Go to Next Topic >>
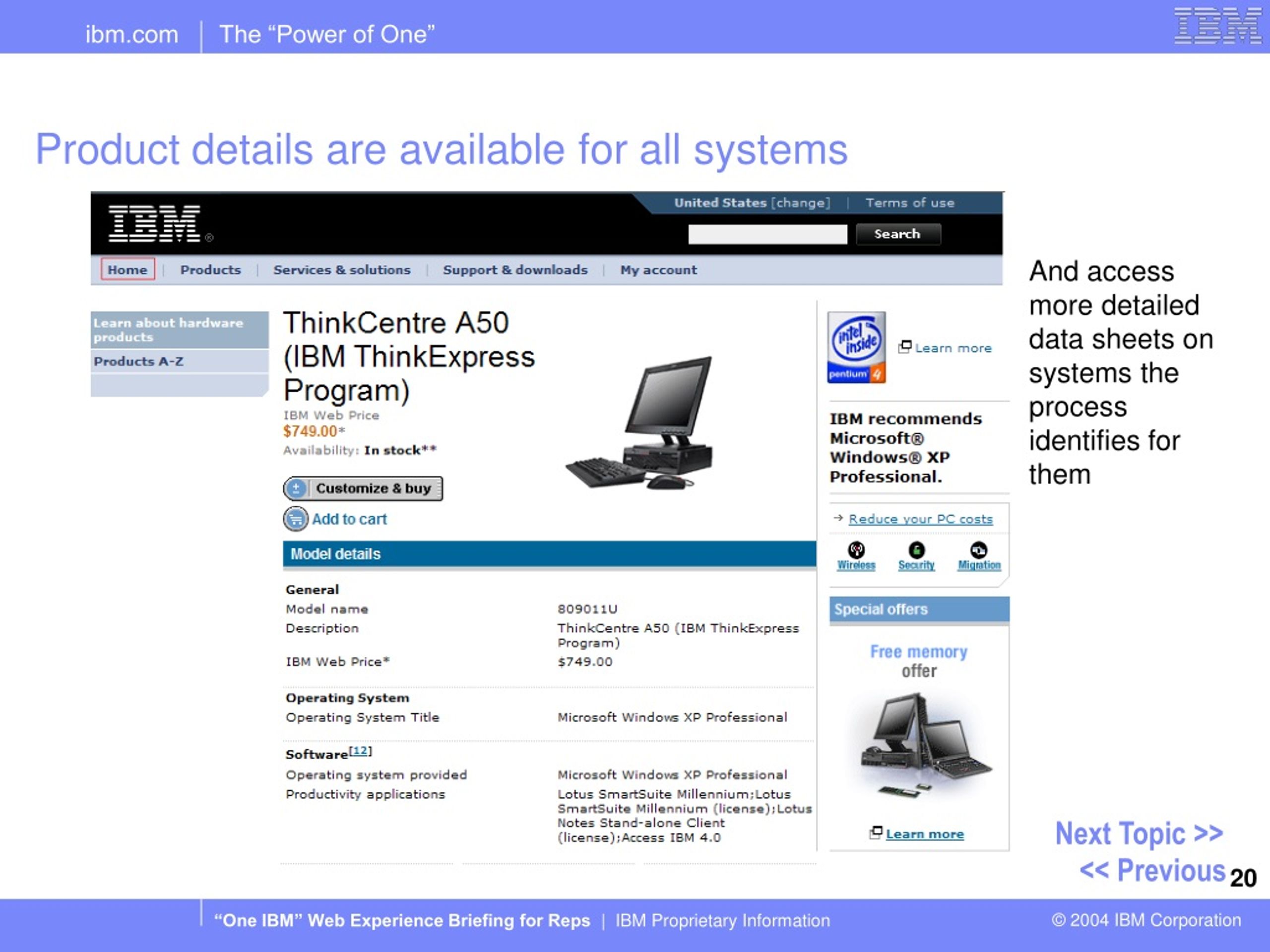This screenshot has height=952, width=1270. coord(1139,833)
